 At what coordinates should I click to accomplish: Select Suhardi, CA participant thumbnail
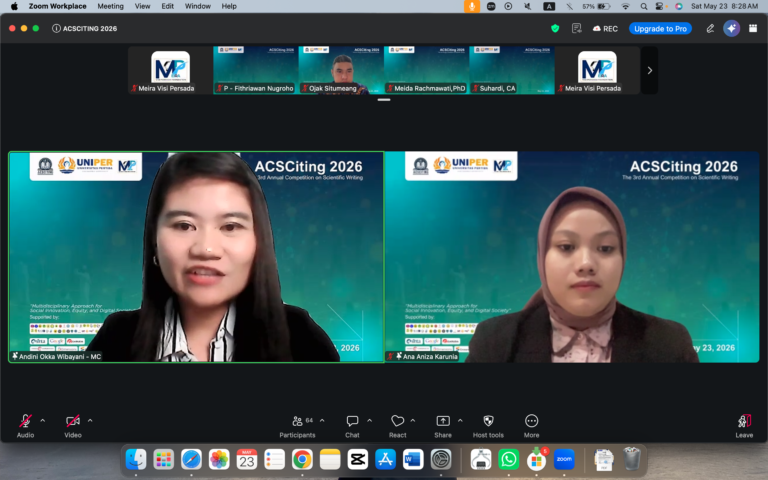[x=512, y=70]
